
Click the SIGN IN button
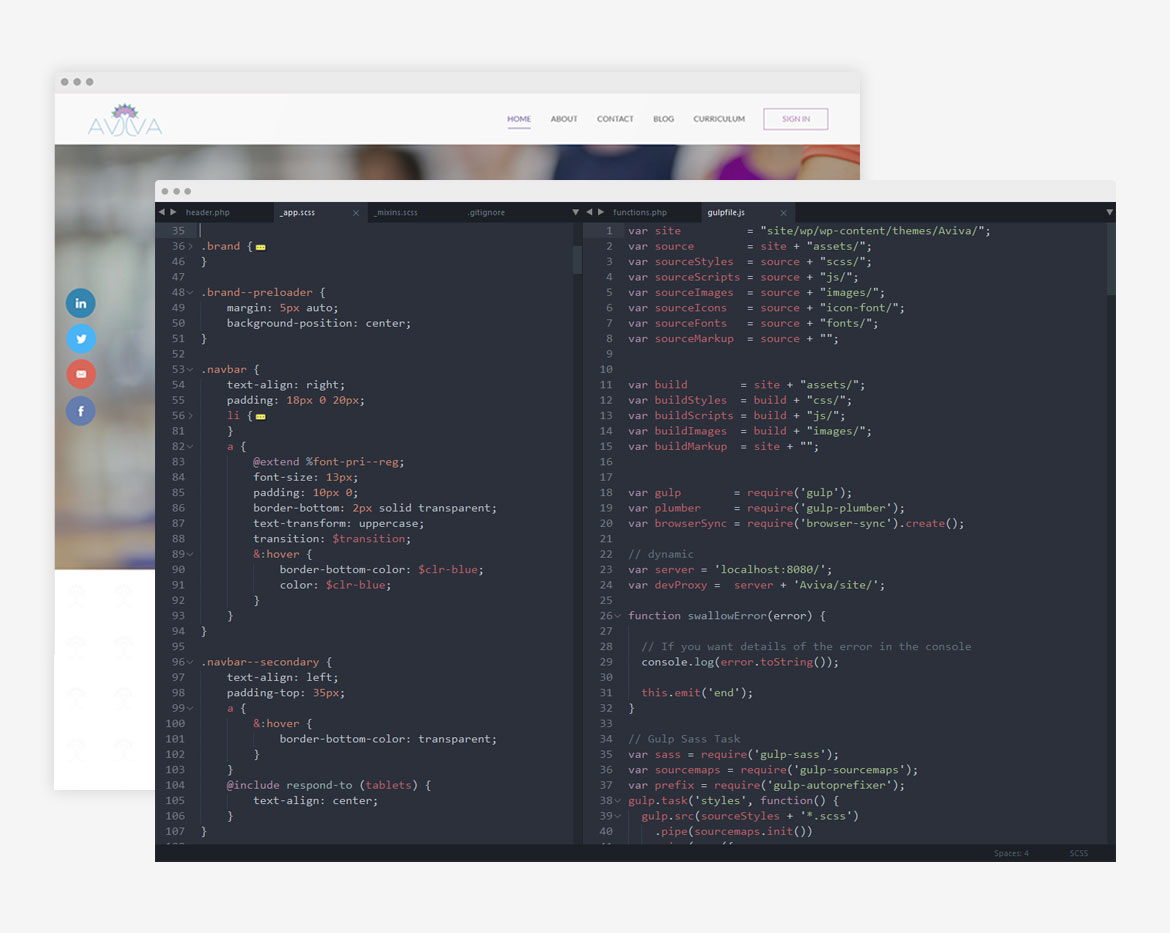795,119
